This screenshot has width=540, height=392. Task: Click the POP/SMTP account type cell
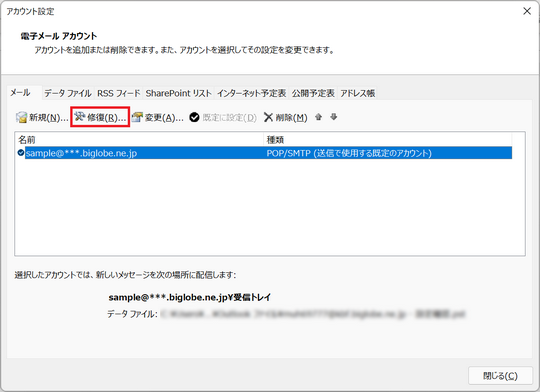[349, 153]
